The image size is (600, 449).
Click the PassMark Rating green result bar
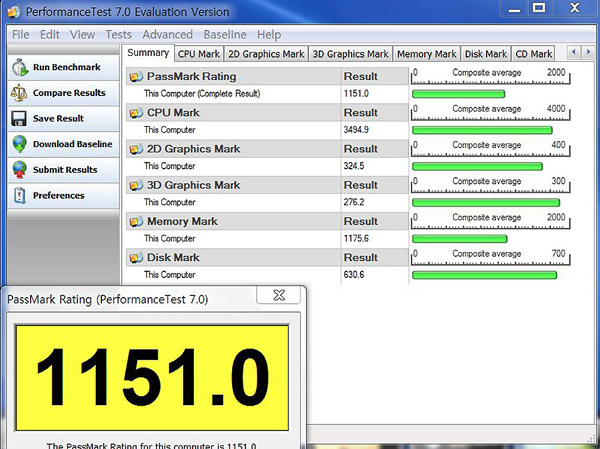(x=458, y=94)
